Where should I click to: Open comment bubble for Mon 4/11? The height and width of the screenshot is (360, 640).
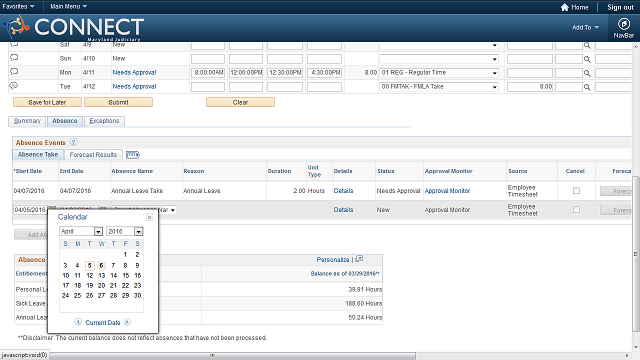click(14, 71)
